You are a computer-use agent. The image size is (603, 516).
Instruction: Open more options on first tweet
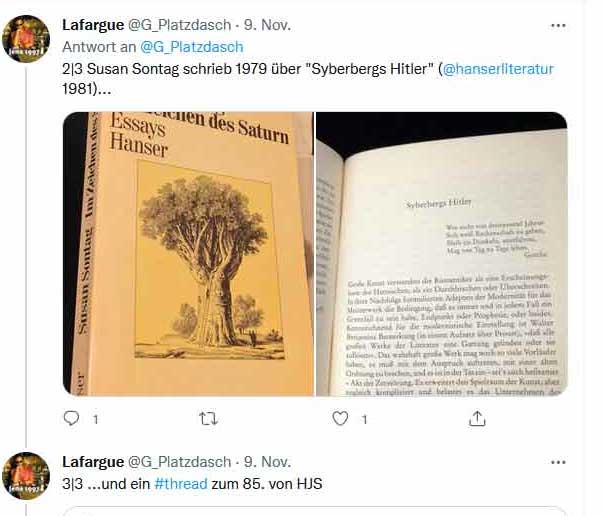click(558, 25)
